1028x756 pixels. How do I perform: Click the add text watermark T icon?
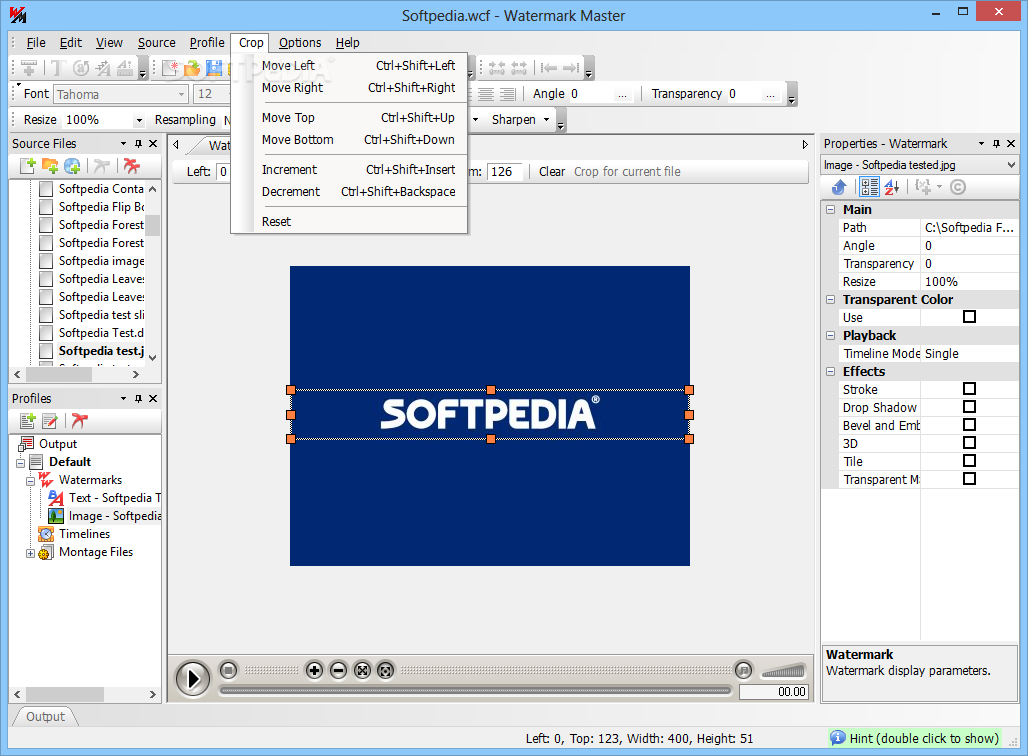pos(58,68)
